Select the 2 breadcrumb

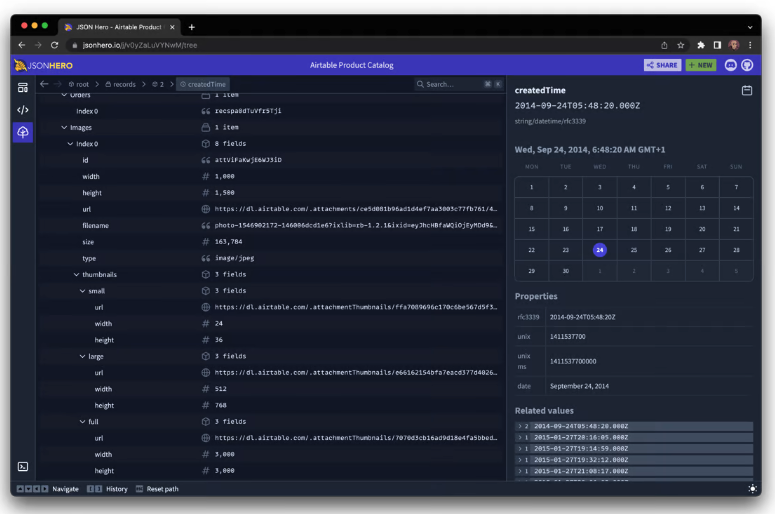pyautogui.click(x=158, y=85)
